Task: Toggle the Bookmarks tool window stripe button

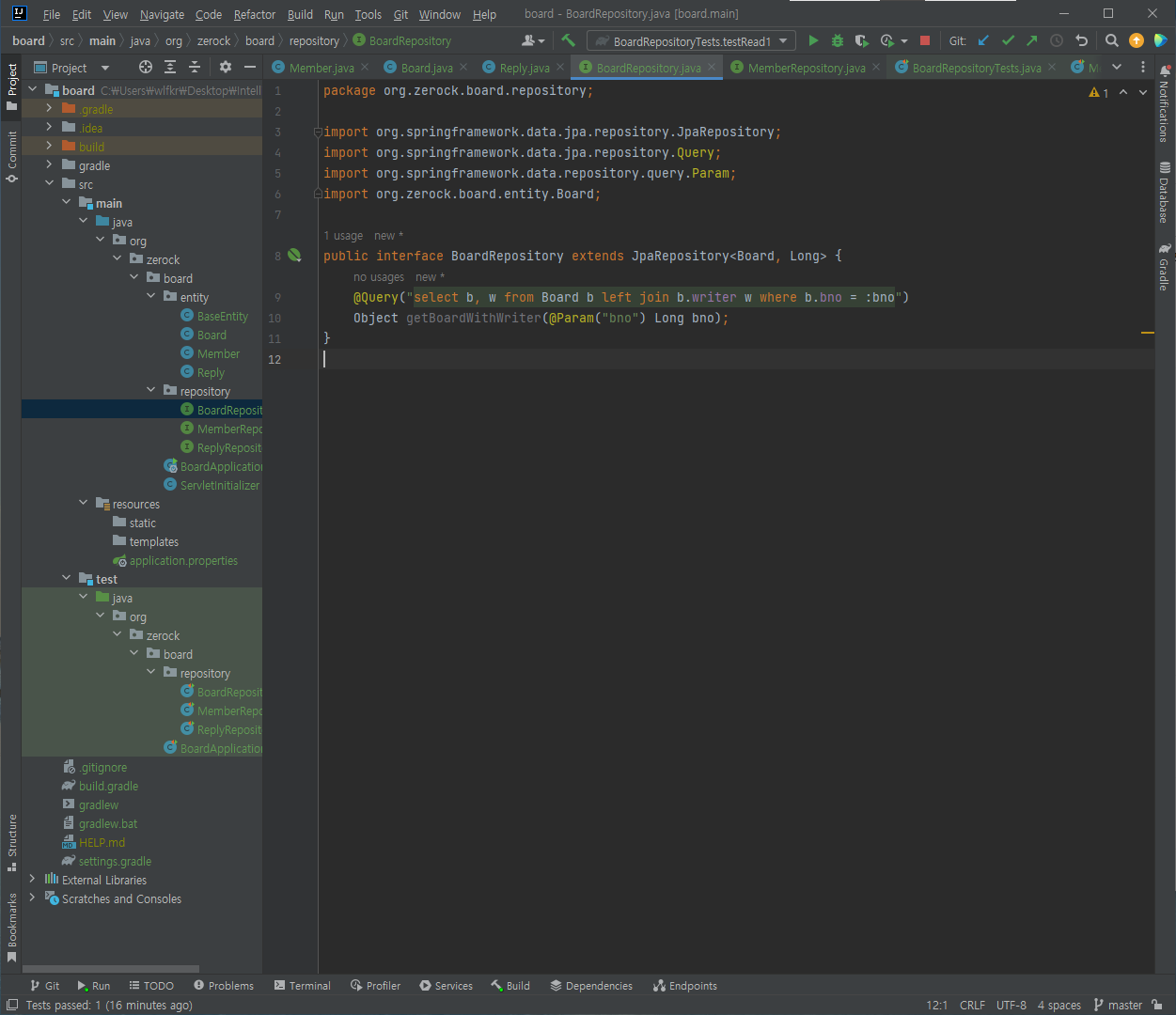Action: pos(11,928)
